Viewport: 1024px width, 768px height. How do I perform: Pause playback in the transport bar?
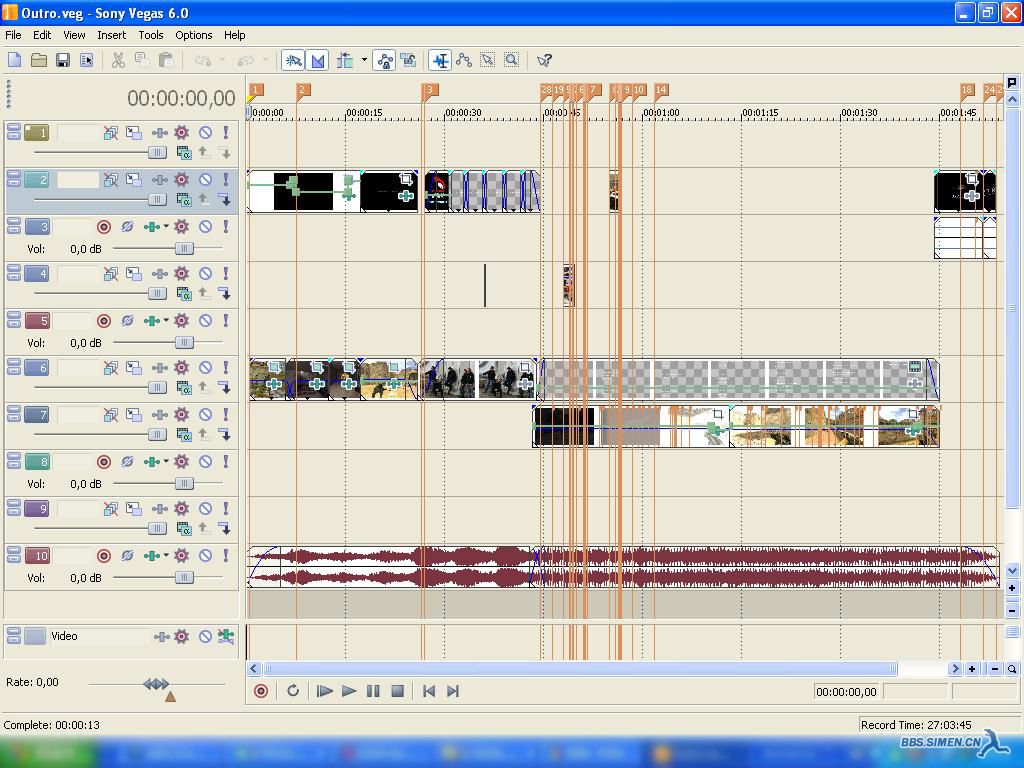373,691
